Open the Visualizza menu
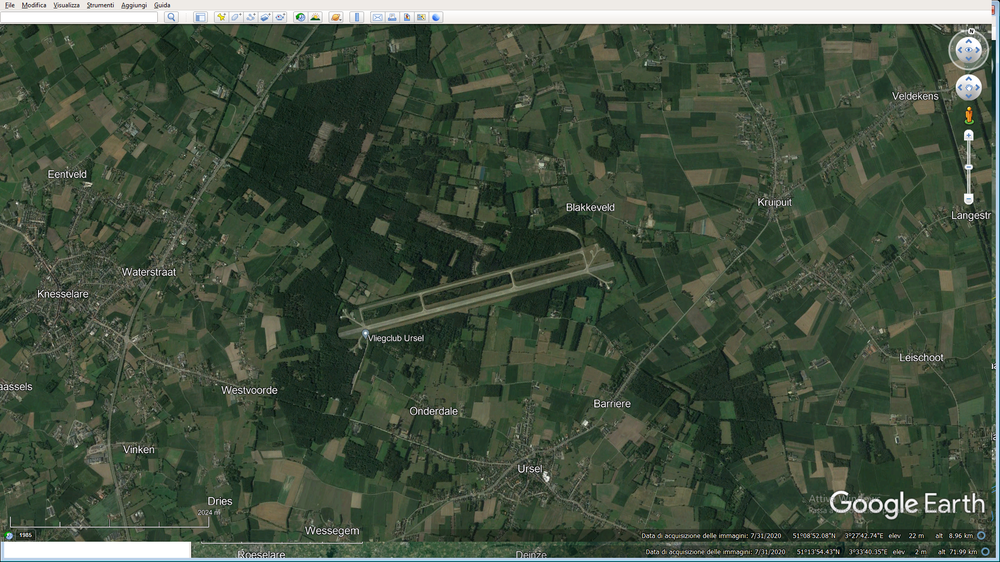The height and width of the screenshot is (562, 1000). coord(66,5)
